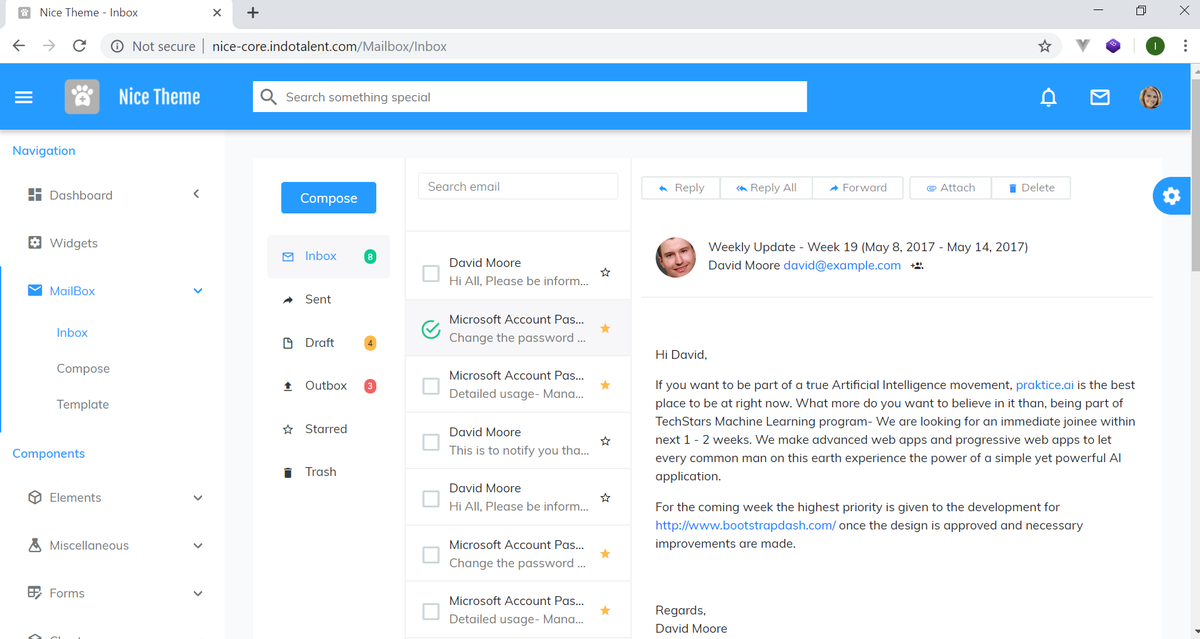The width and height of the screenshot is (1200, 639).
Task: Open the praktice.ai link in the email
Action: coord(1044,384)
